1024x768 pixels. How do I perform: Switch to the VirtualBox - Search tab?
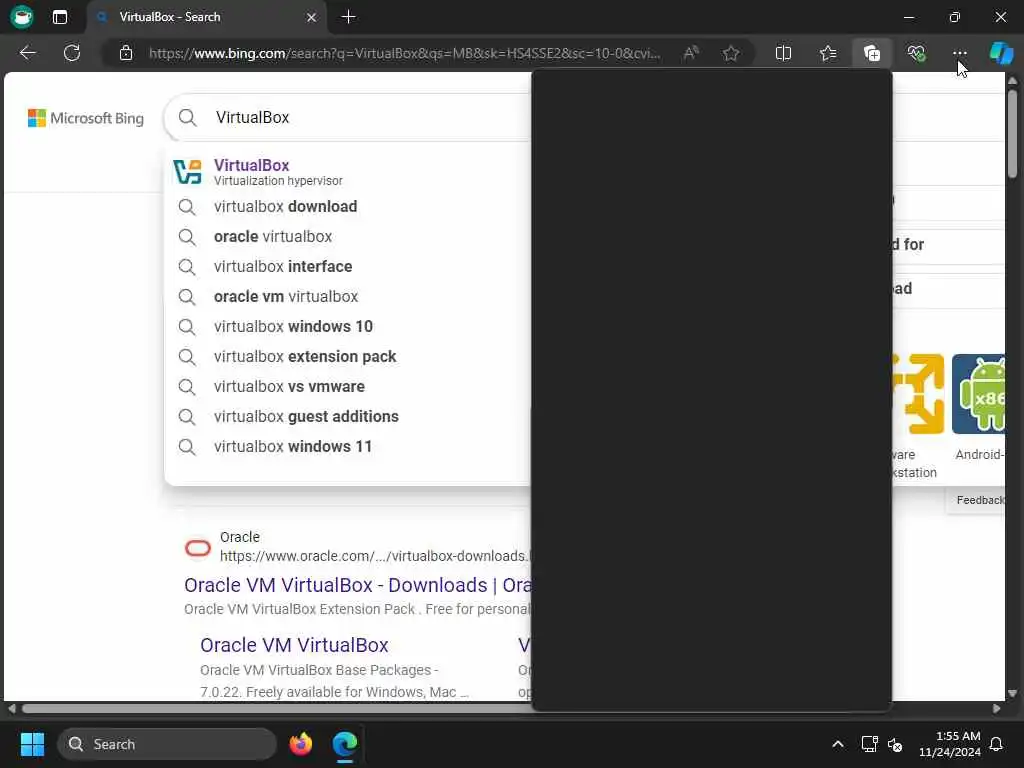(x=206, y=17)
